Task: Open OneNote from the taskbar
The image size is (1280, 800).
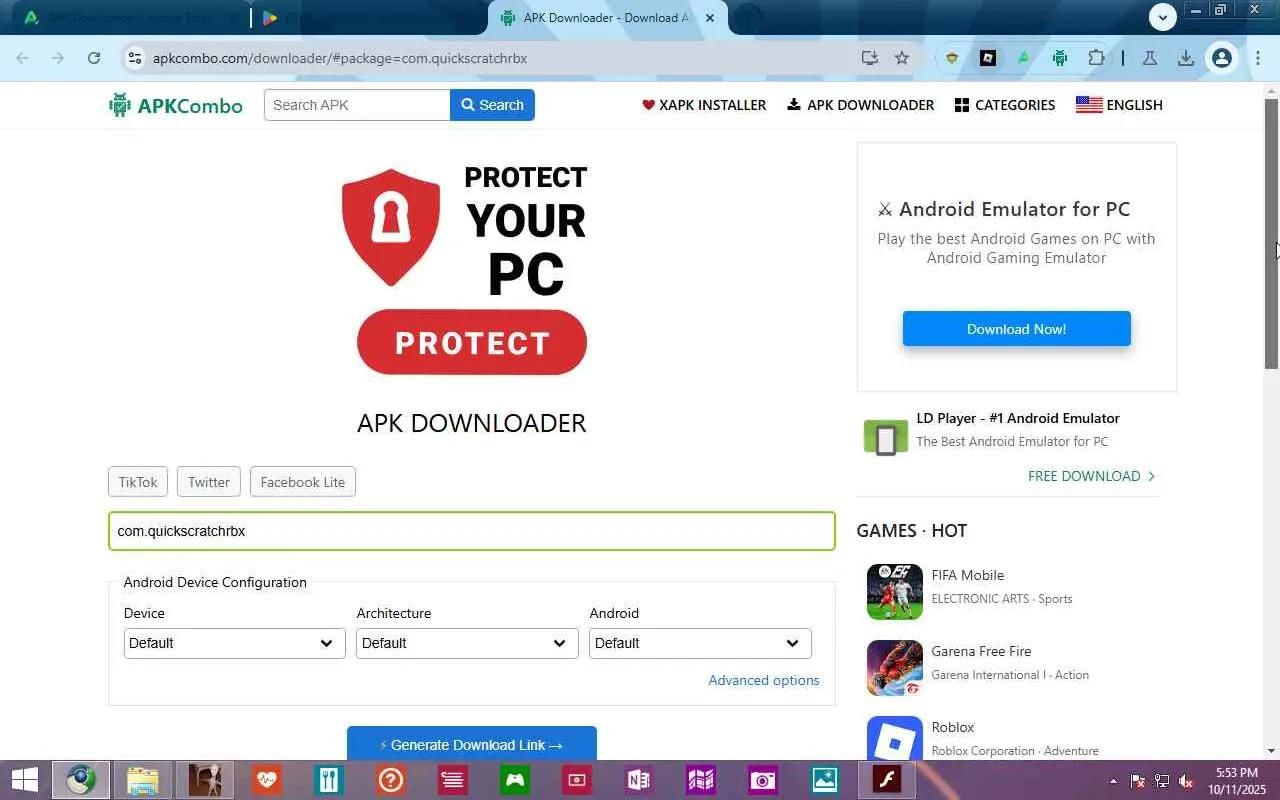Action: click(638, 780)
